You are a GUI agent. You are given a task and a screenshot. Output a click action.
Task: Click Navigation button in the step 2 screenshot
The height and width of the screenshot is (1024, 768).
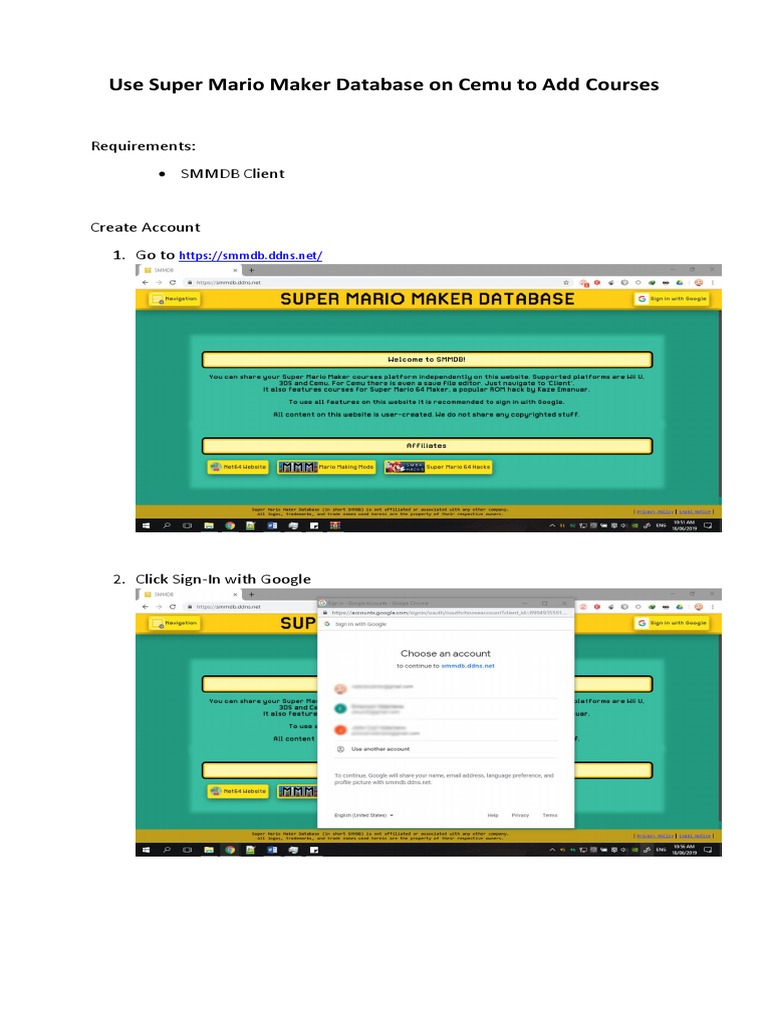tap(174, 623)
